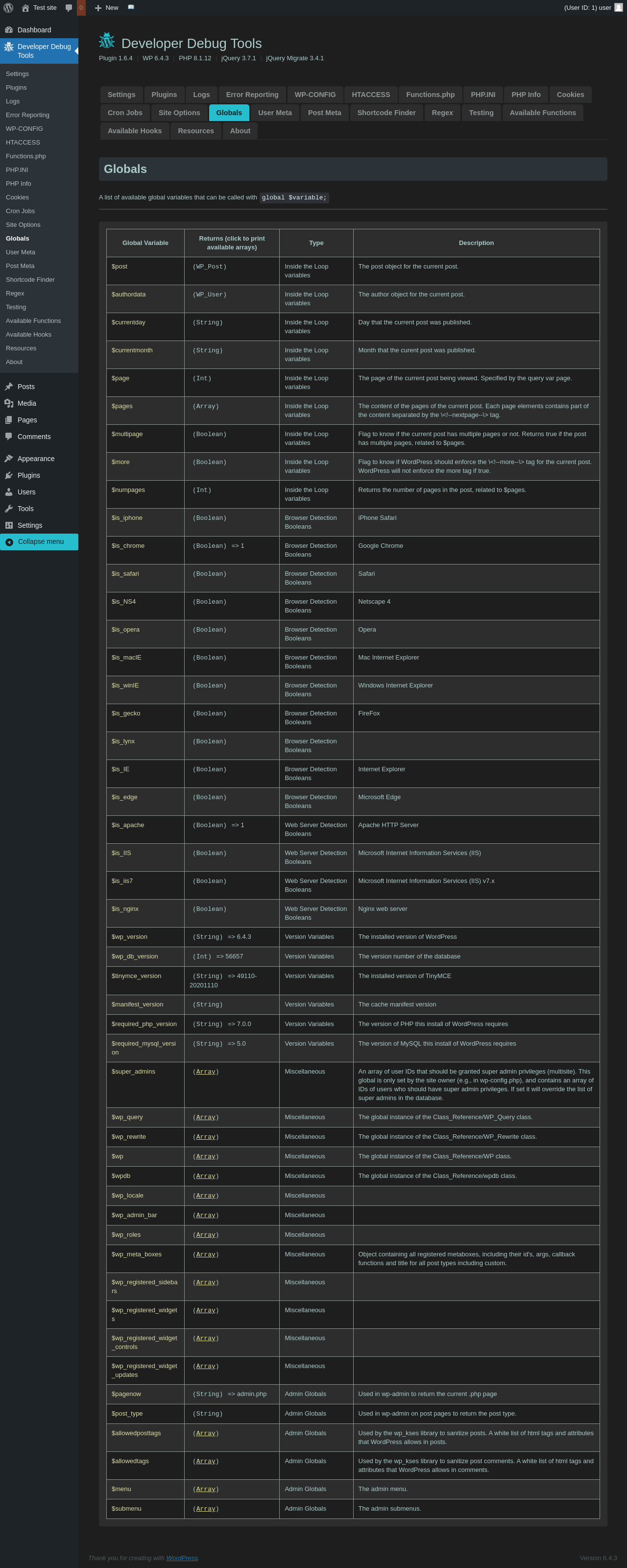This screenshot has width=627, height=1568.
Task: Click the user avatar in top right
Action: pos(619,8)
